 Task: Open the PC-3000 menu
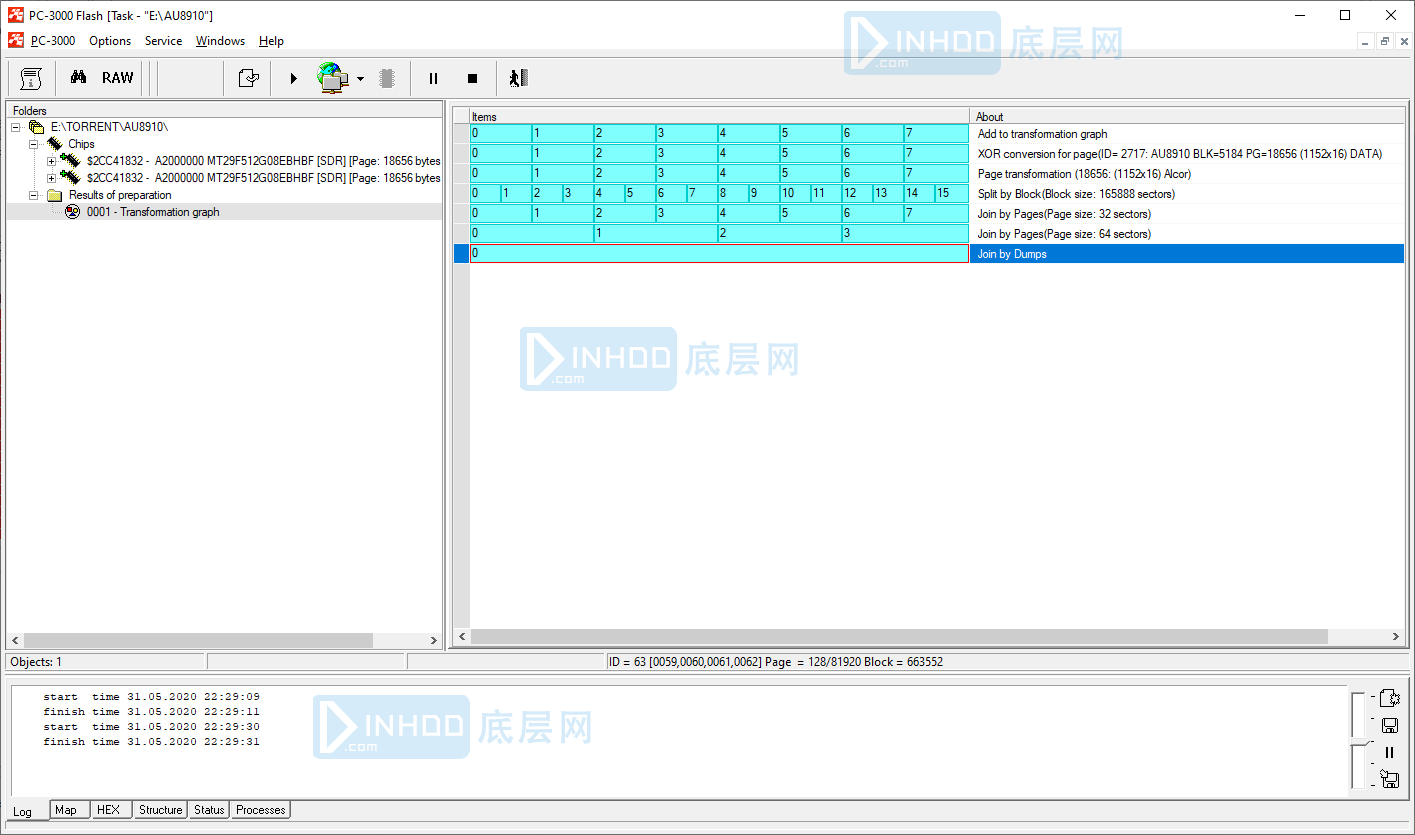point(53,41)
